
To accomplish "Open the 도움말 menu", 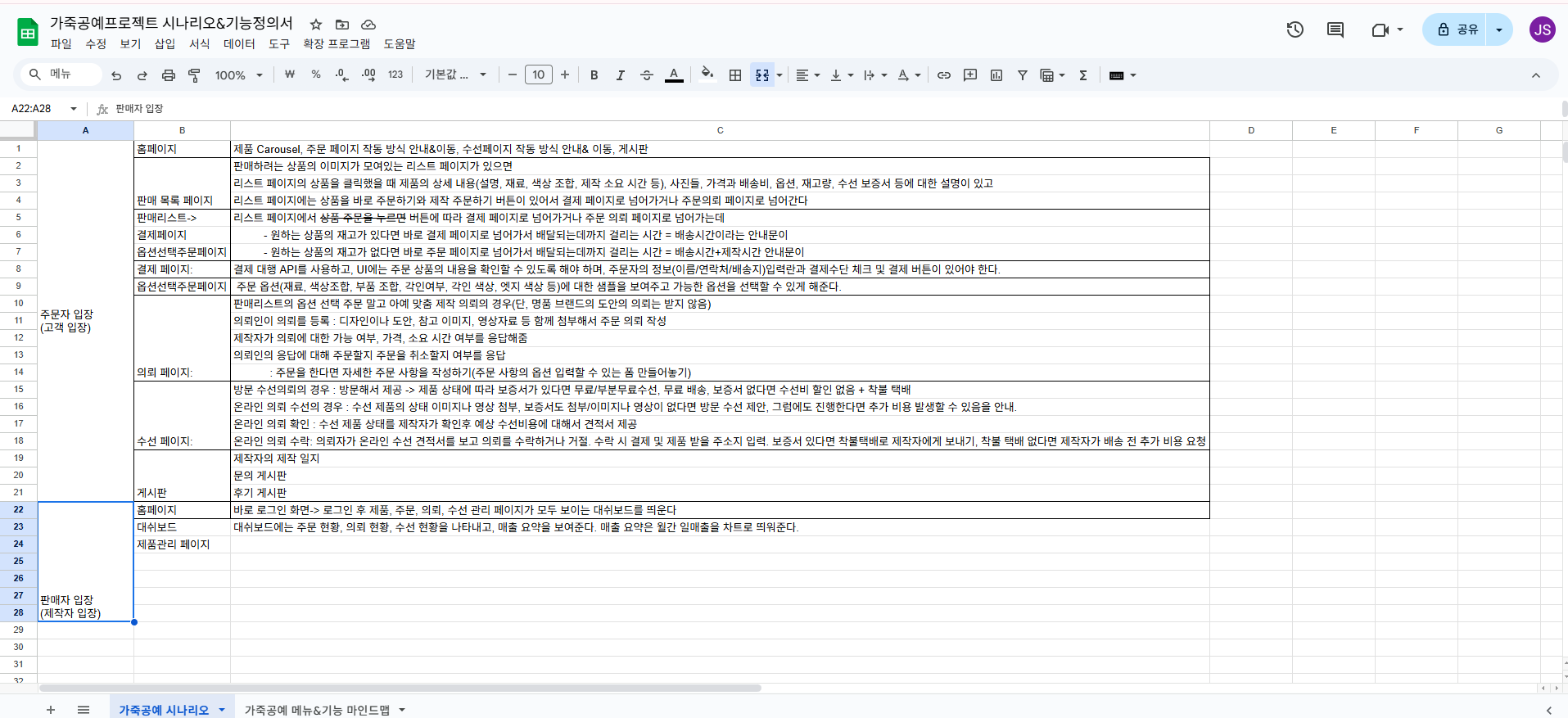I will tap(400, 44).
